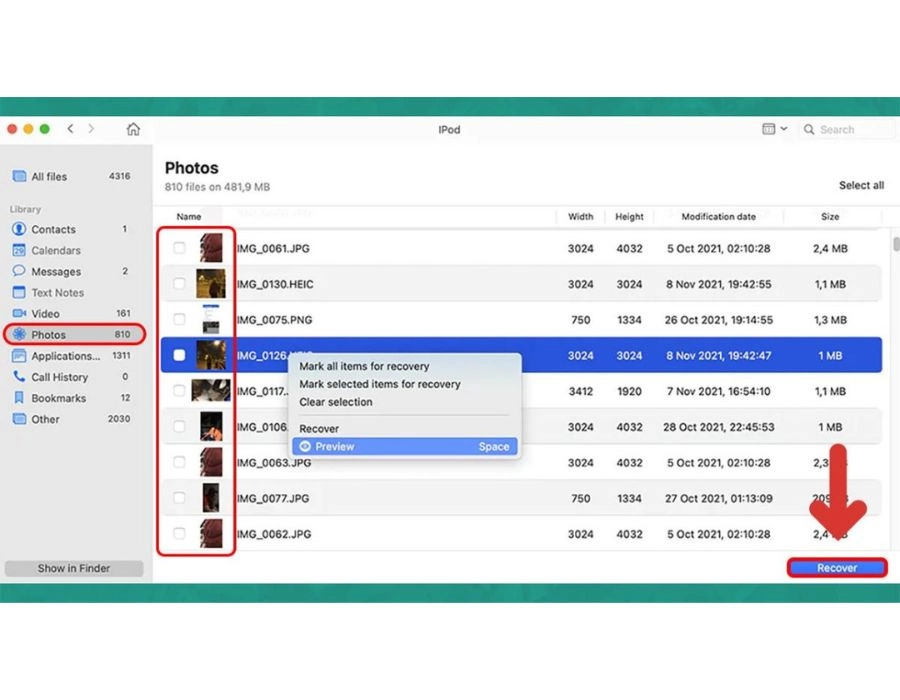Click IMG_0075.PNG thumbnail
The image size is (900, 700).
pyautogui.click(x=211, y=319)
